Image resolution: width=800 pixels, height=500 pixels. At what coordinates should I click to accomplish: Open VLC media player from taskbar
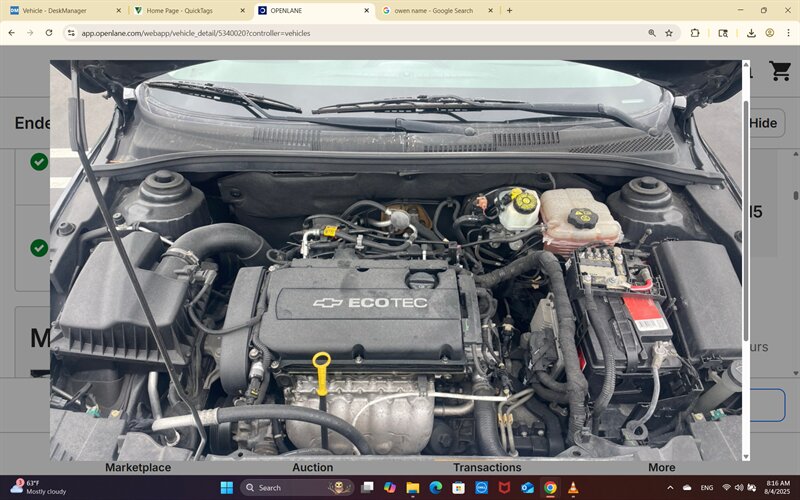[573, 488]
